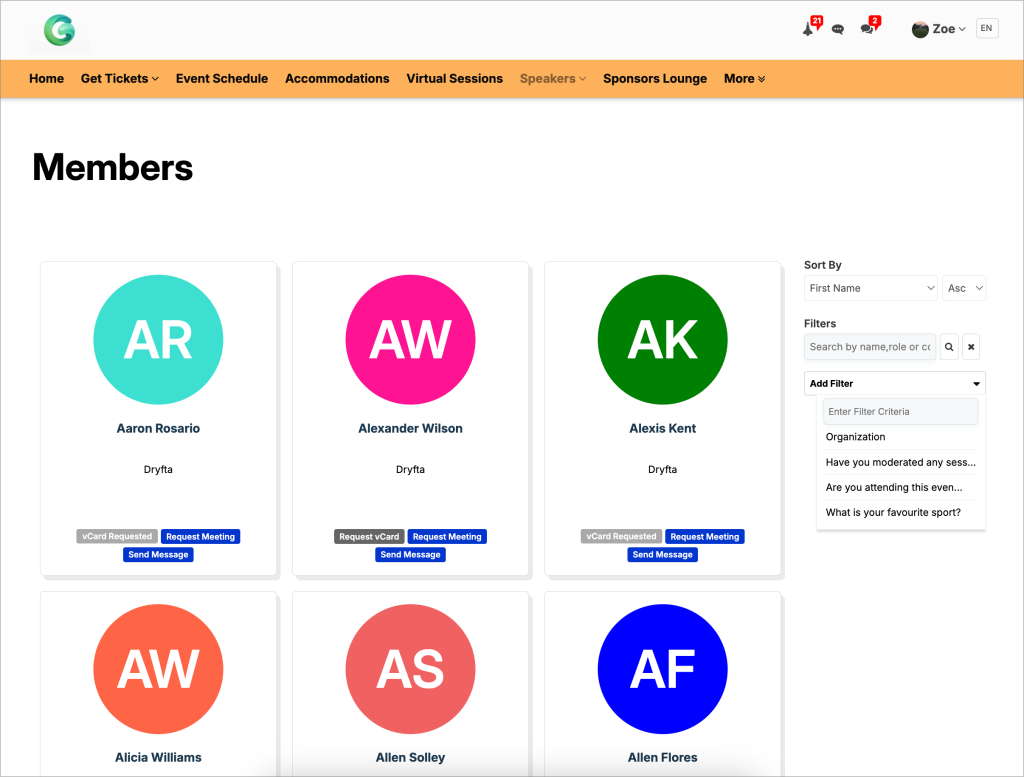Change sort order using the Asc dropdown
The image size is (1024, 777).
point(963,288)
